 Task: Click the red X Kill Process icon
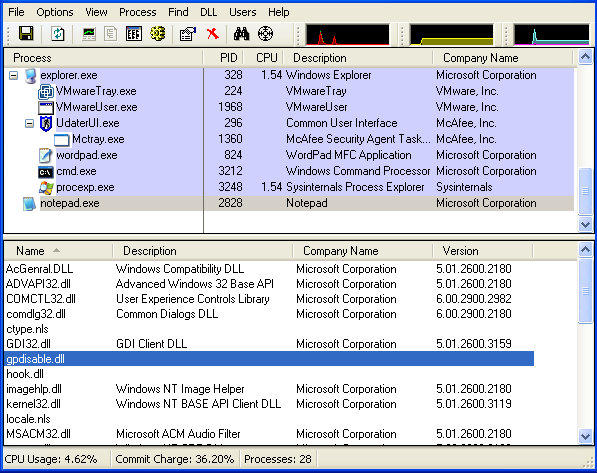(x=212, y=34)
